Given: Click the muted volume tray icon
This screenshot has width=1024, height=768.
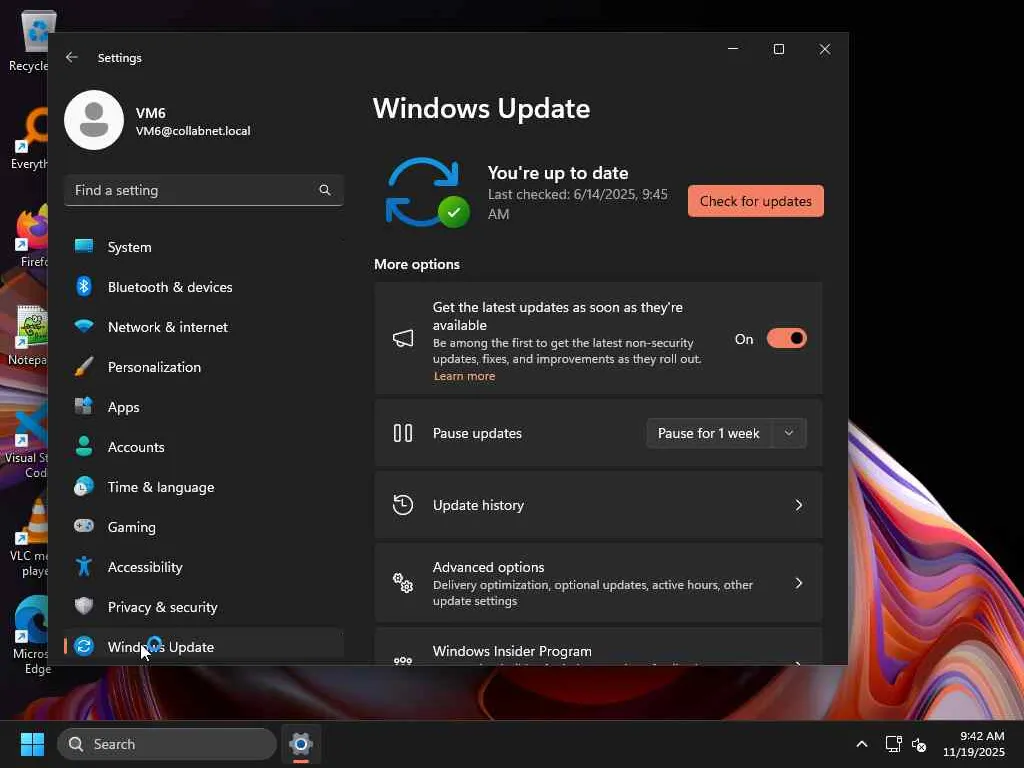Looking at the screenshot, I should 919,744.
